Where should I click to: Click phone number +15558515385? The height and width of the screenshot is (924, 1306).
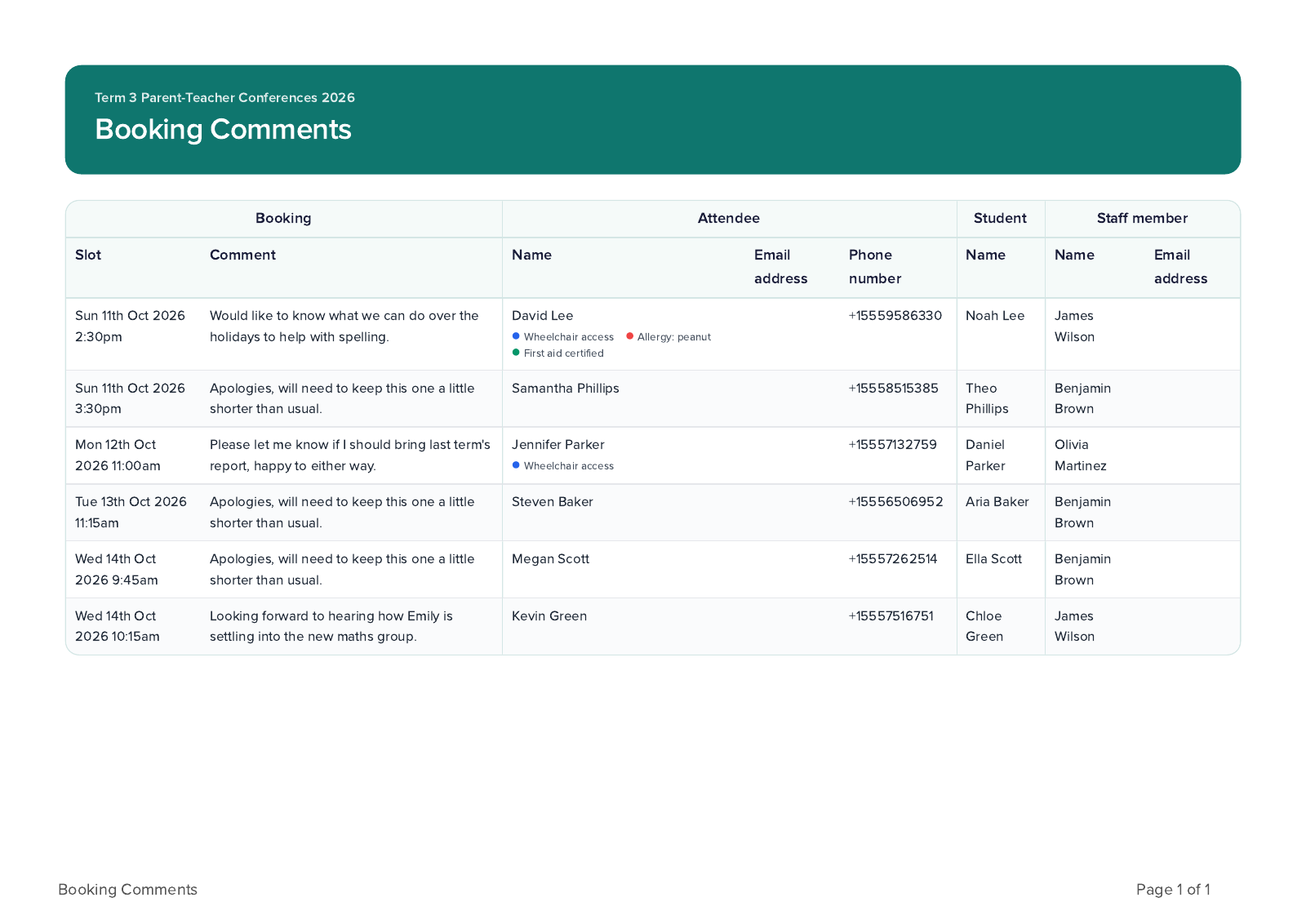[x=894, y=389]
